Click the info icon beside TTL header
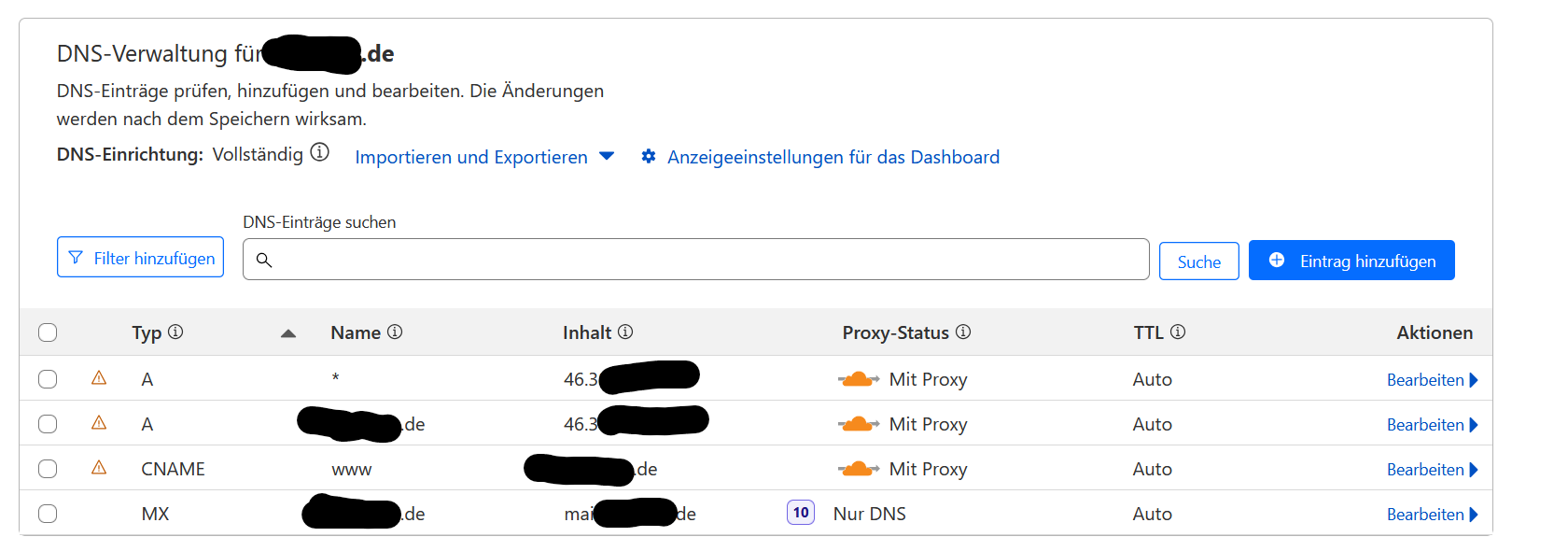 1178,332
